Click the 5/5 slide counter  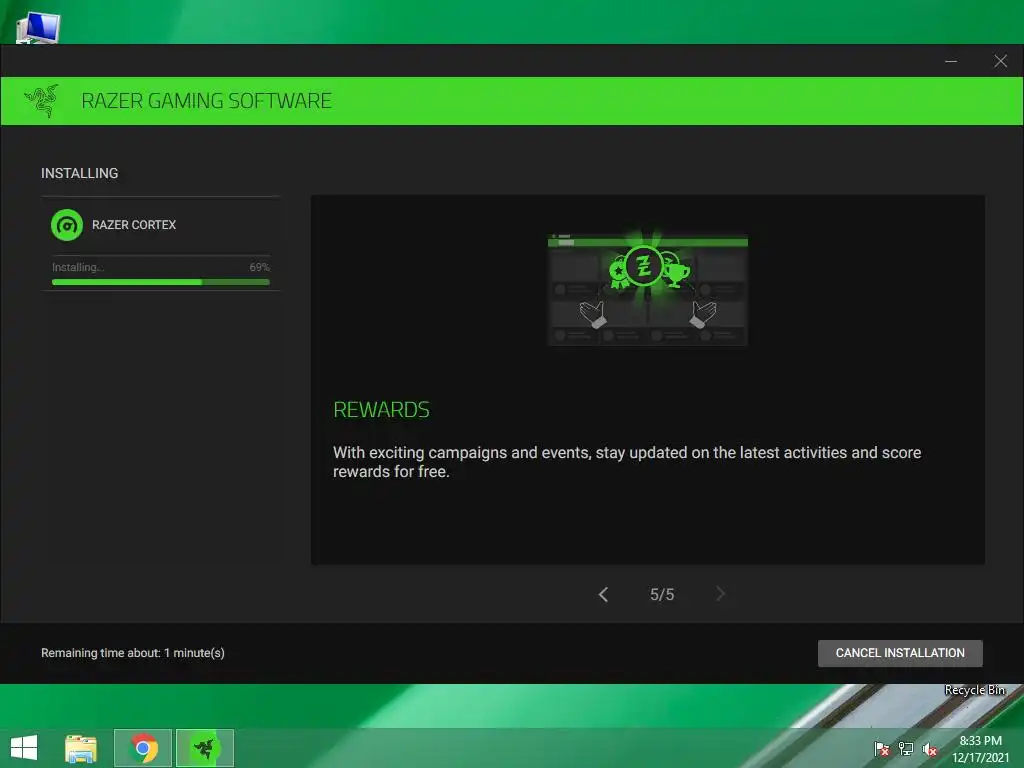pyautogui.click(x=662, y=594)
